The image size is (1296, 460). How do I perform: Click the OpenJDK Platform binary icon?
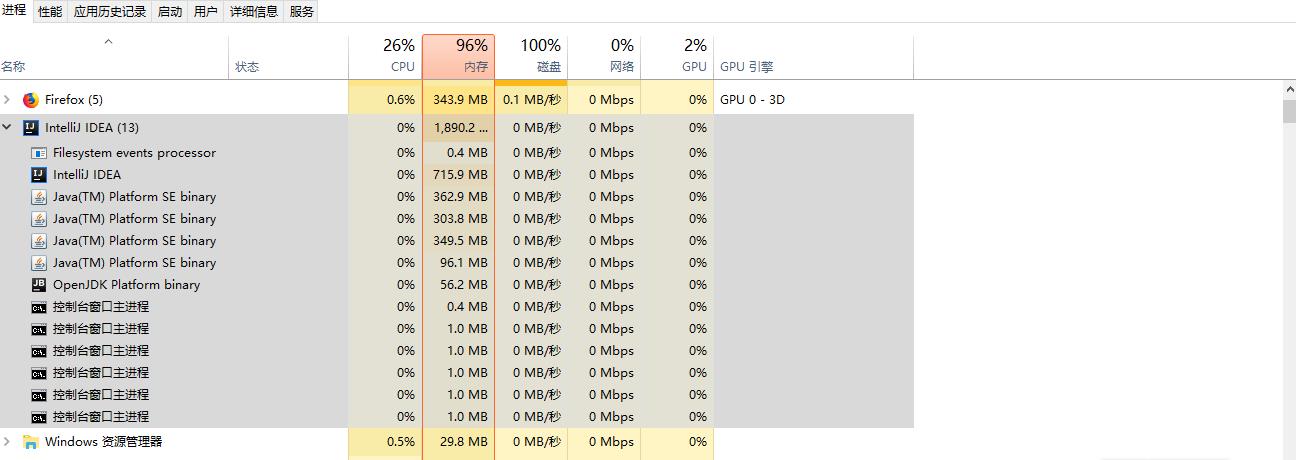click(x=39, y=285)
